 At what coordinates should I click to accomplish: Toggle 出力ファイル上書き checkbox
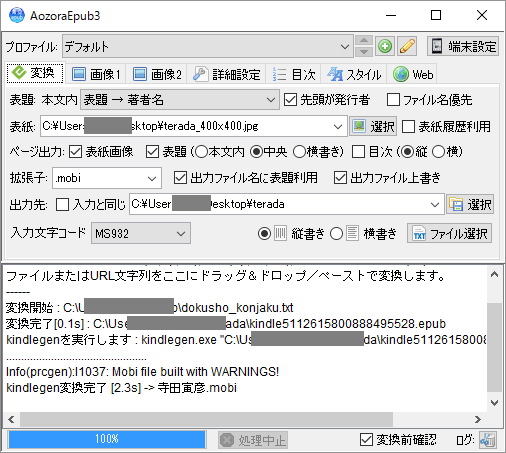tap(340, 178)
